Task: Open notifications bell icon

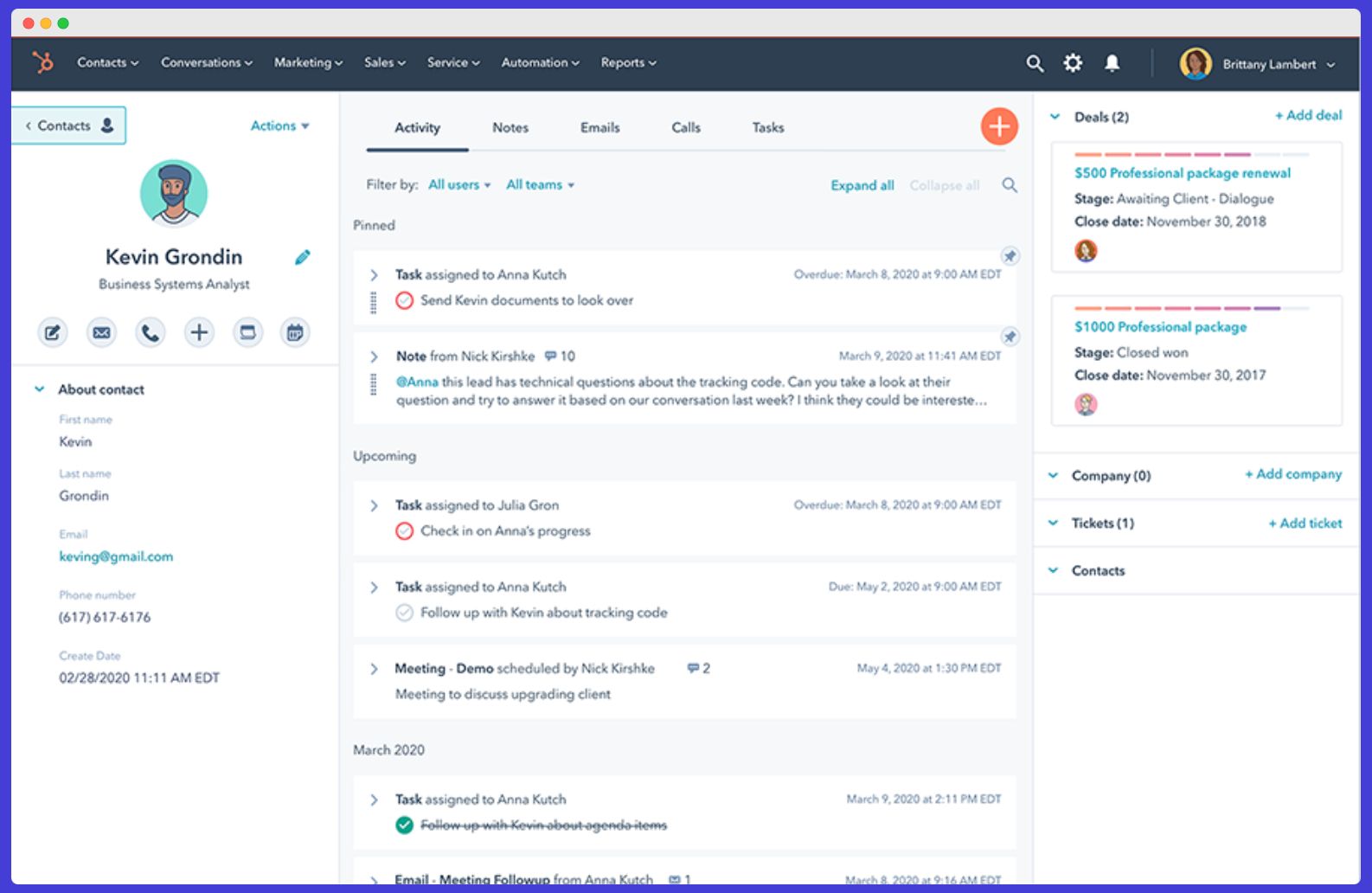Action: click(x=1112, y=63)
